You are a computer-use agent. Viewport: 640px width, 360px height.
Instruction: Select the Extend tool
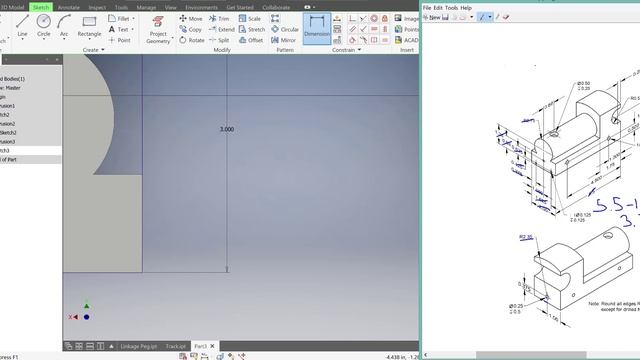222,29
